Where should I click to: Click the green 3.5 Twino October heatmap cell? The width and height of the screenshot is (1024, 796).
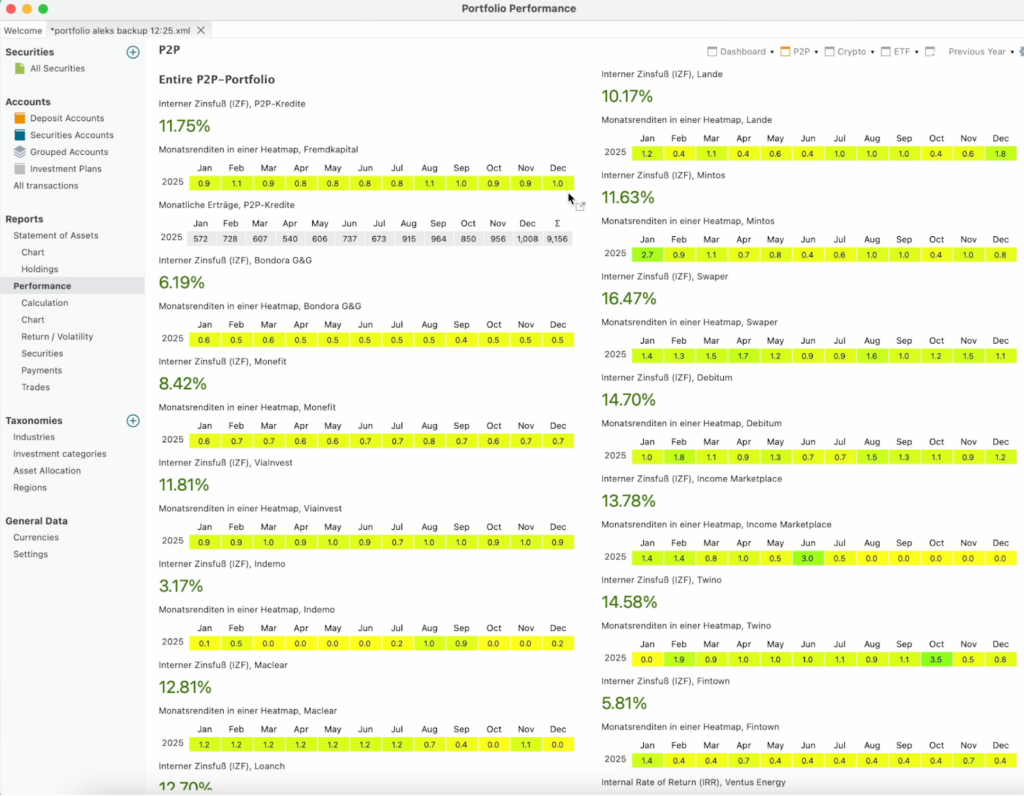[x=936, y=659]
